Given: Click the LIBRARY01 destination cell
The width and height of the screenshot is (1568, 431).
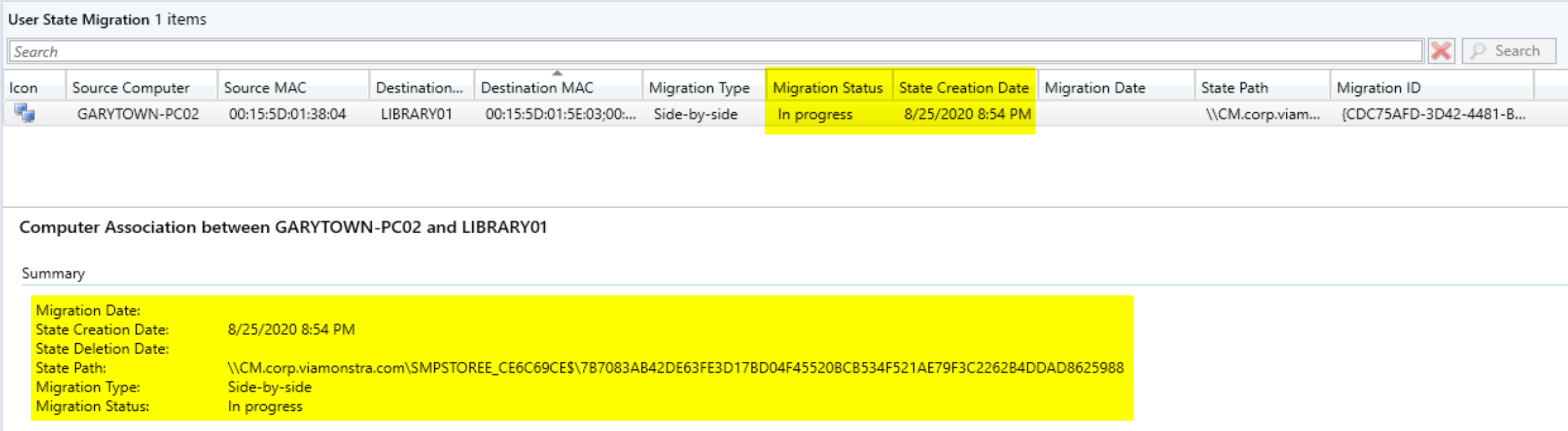Looking at the screenshot, I should tap(416, 115).
